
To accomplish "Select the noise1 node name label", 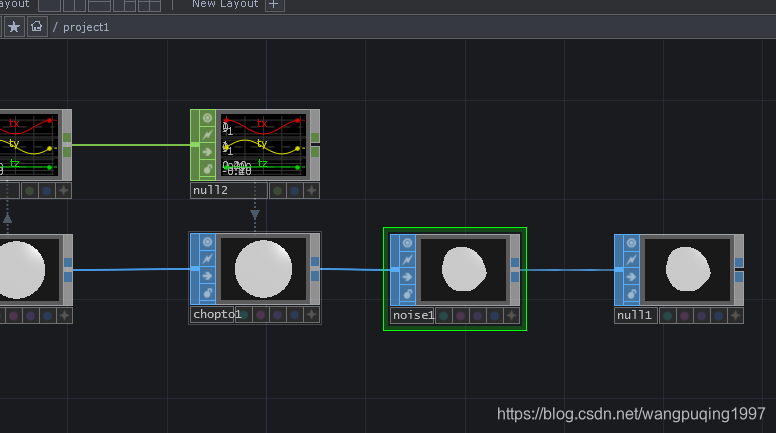I will pyautogui.click(x=413, y=315).
